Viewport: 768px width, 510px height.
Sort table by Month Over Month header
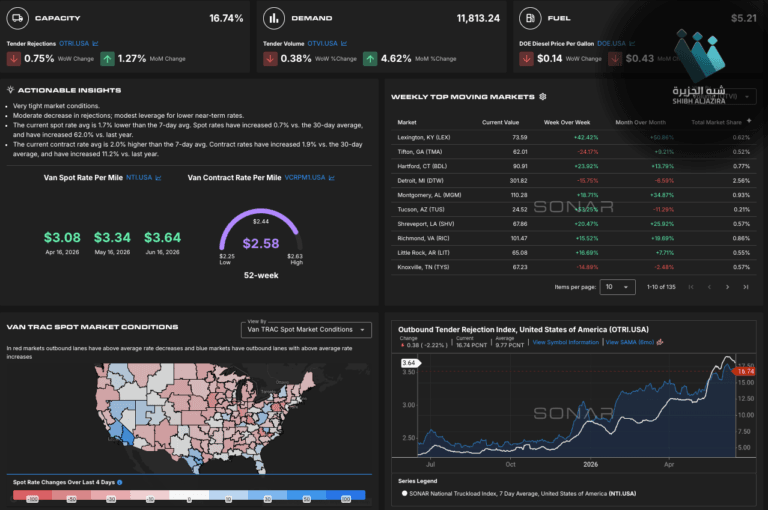[x=640, y=122]
